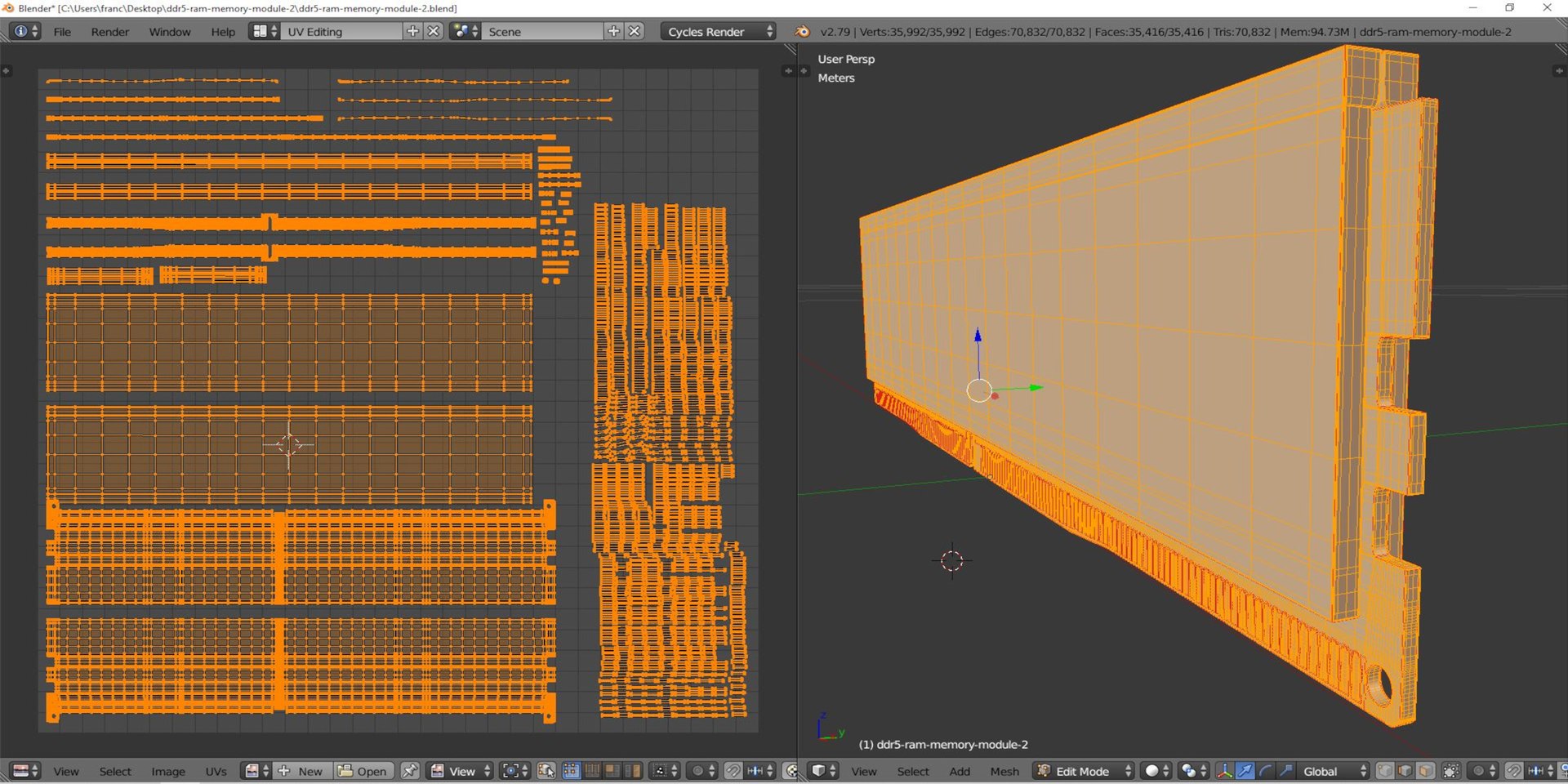Click the Open image button
The image size is (1568, 784).
pyautogui.click(x=364, y=771)
